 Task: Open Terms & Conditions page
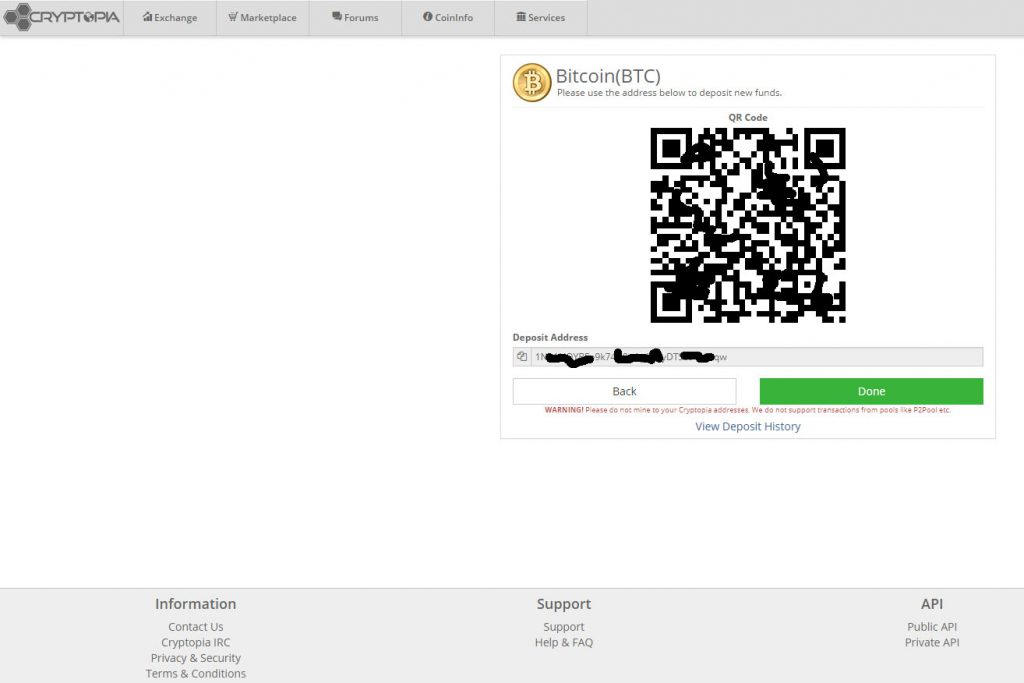coord(196,674)
